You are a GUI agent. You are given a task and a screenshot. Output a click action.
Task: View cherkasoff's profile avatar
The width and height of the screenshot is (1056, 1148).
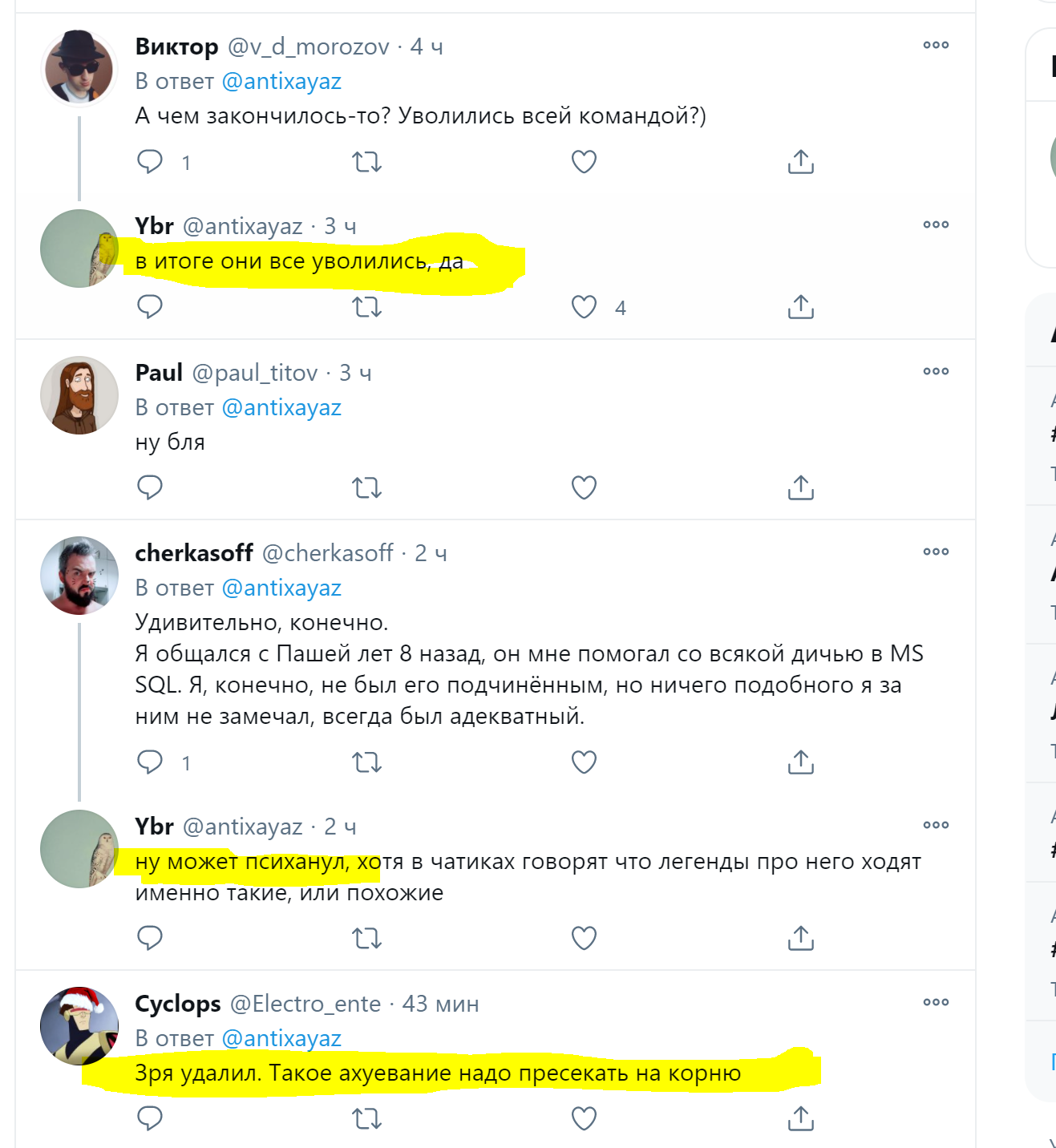pos(79,576)
